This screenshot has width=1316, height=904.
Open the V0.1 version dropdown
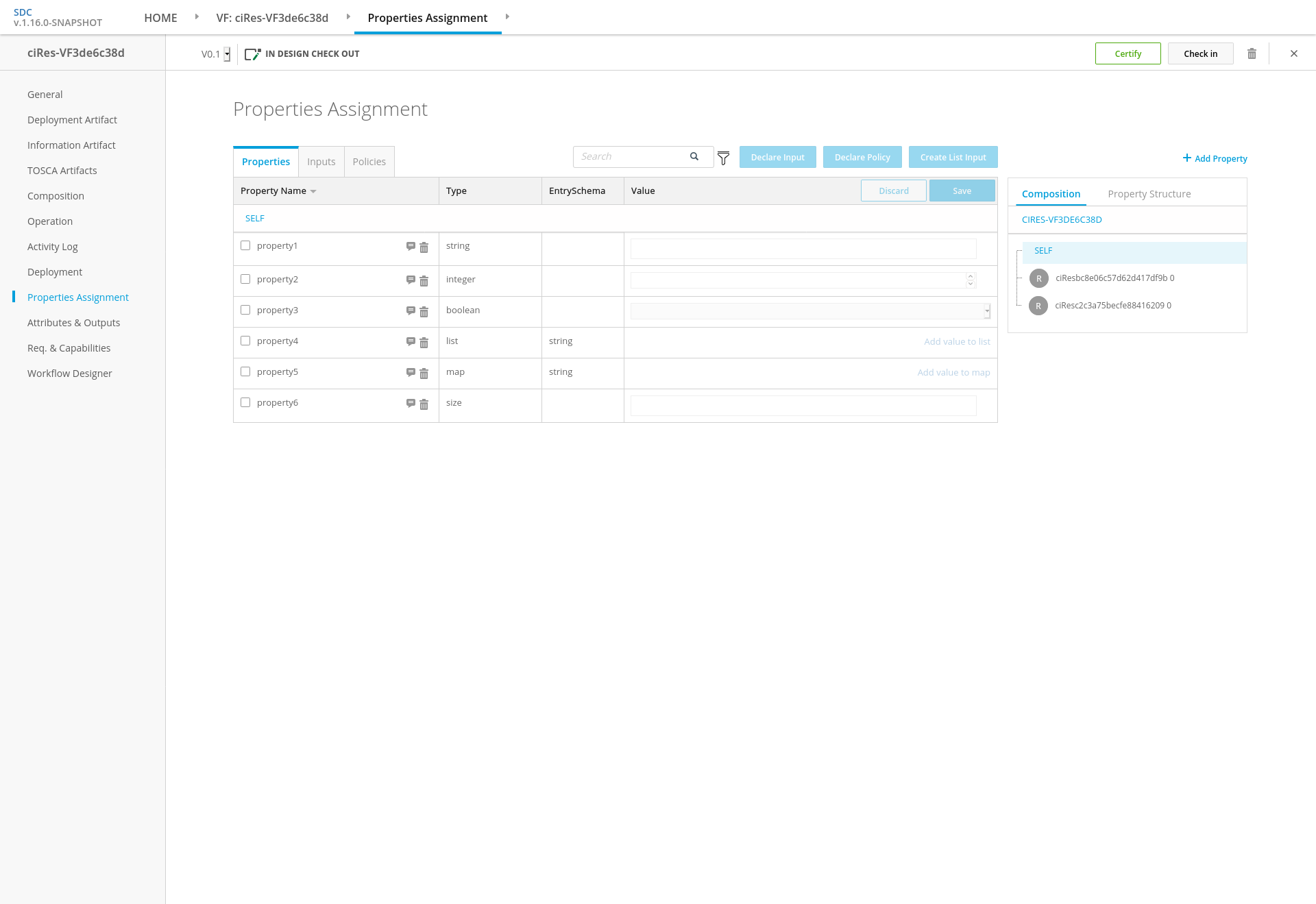[x=227, y=54]
